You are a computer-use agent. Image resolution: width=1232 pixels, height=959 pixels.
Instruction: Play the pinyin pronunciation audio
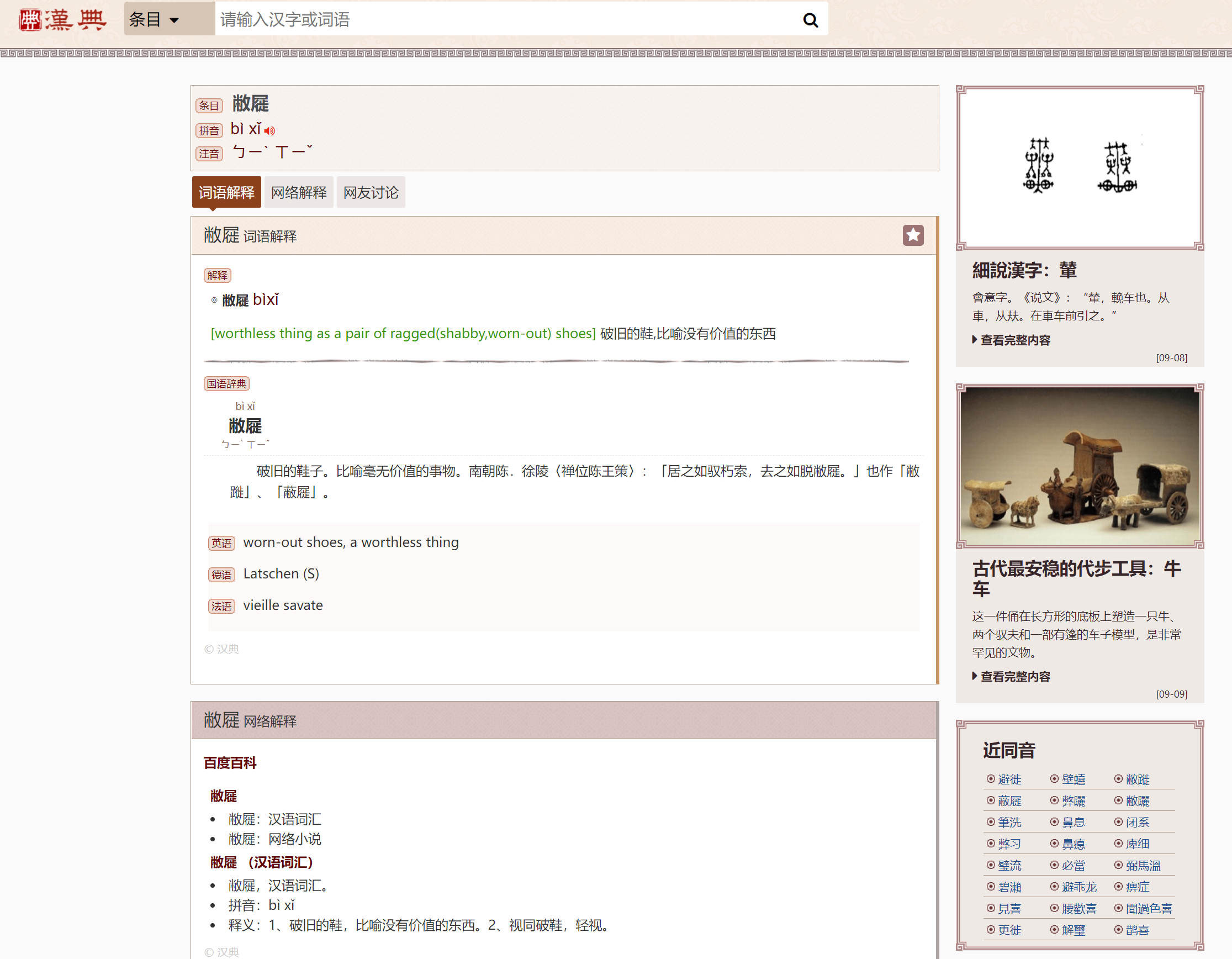(x=269, y=131)
